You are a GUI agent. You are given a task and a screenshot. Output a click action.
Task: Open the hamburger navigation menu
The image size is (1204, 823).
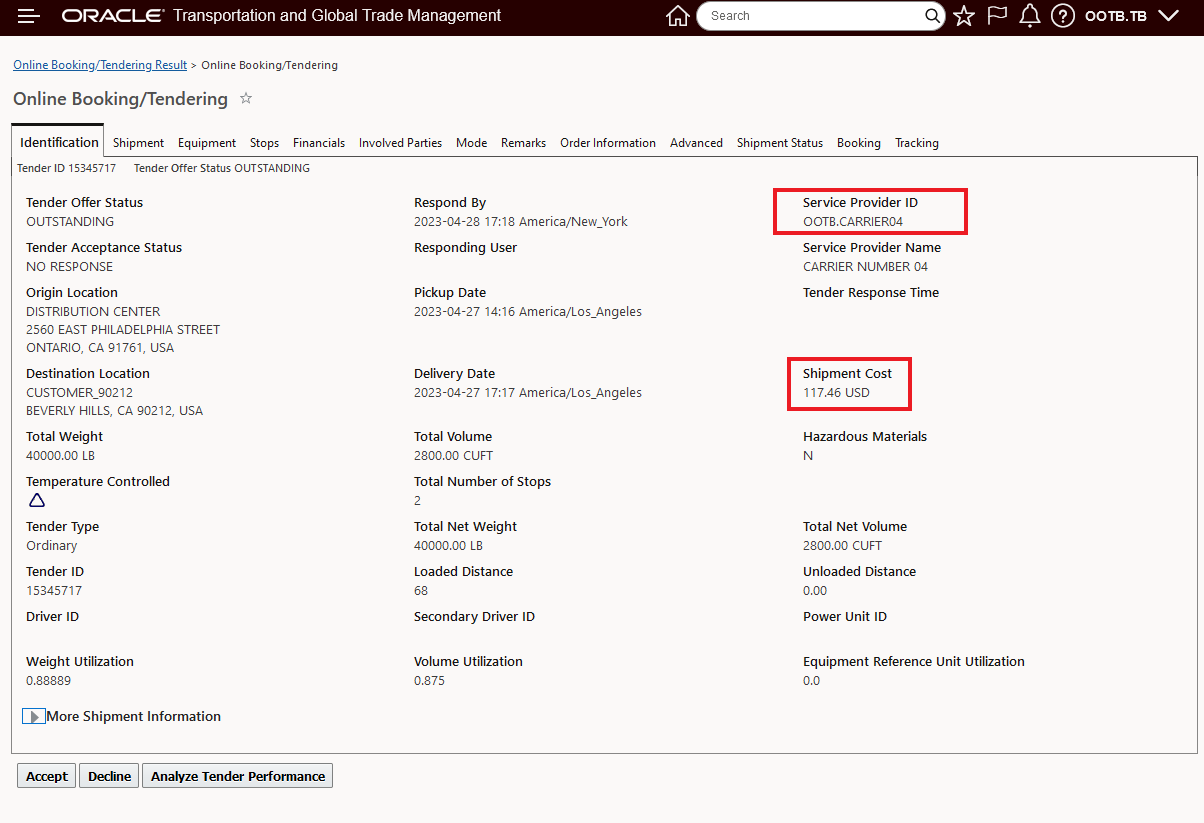click(29, 16)
